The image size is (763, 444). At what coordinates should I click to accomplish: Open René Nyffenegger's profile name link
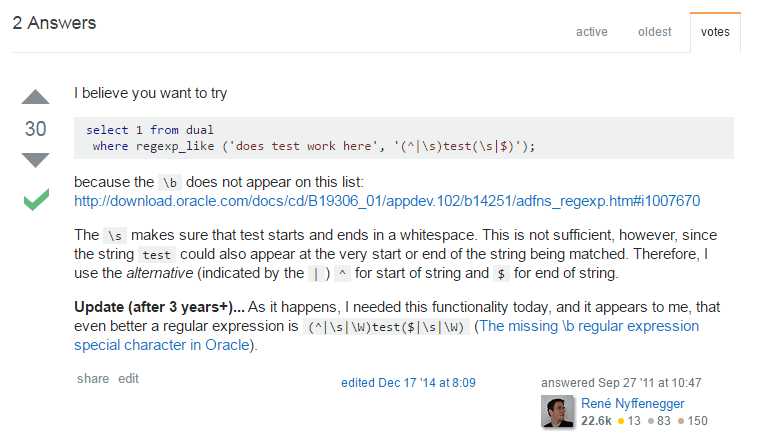pyautogui.click(x=634, y=403)
